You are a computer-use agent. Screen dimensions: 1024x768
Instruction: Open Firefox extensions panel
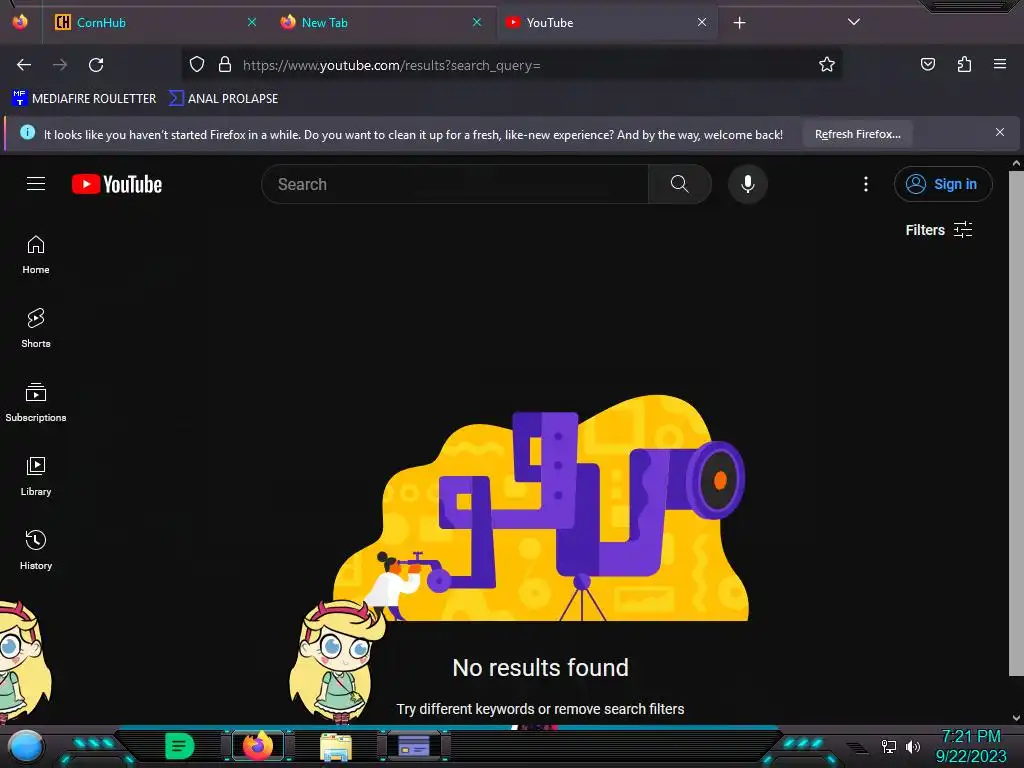(964, 64)
